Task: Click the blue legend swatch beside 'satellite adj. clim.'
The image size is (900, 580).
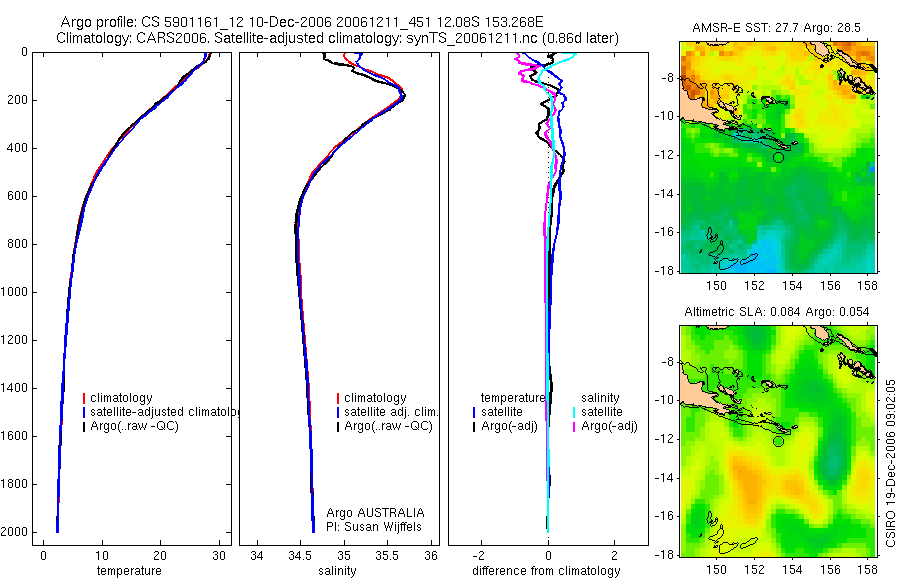Action: click(x=338, y=412)
